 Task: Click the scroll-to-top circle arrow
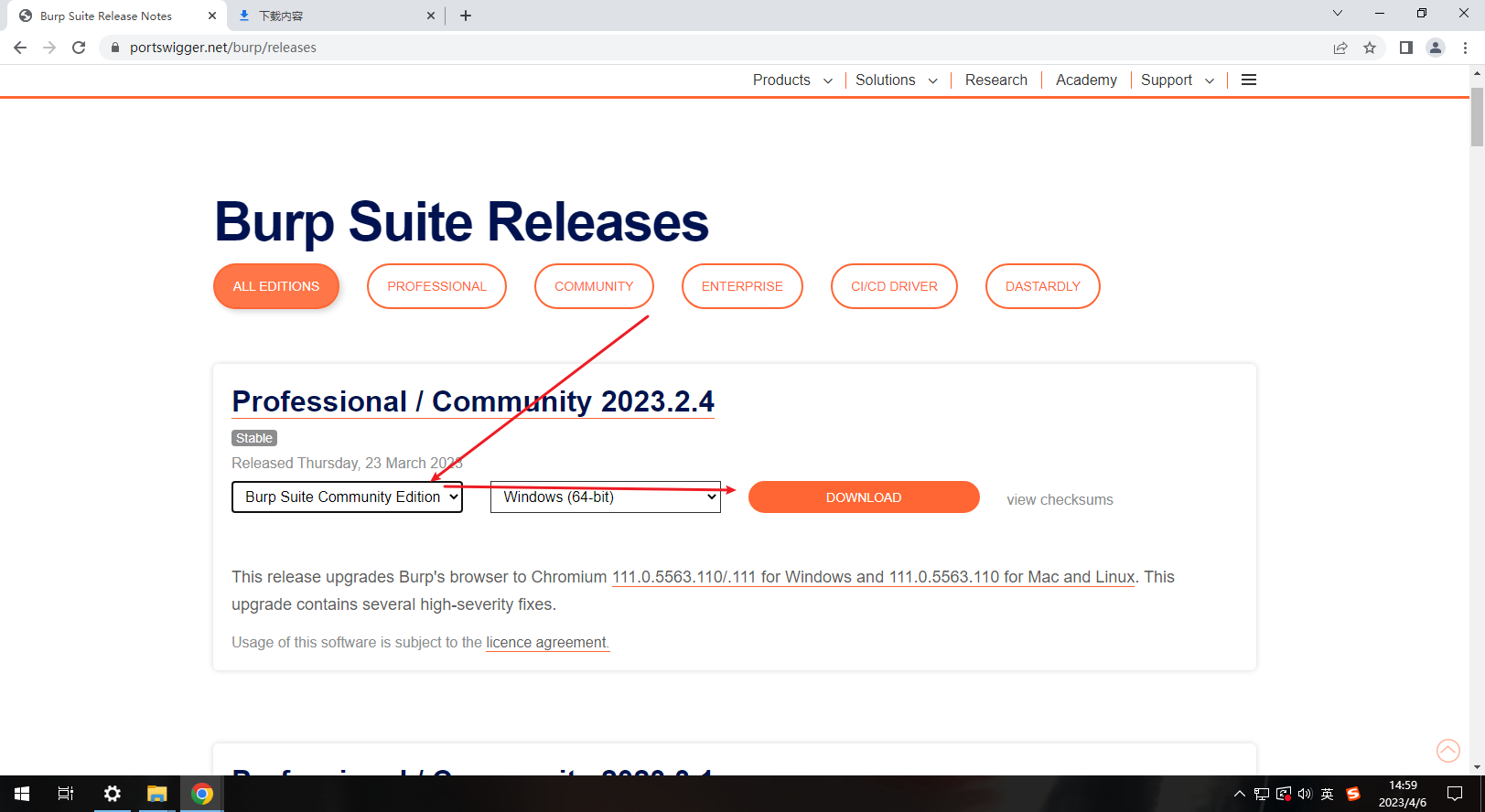point(1448,751)
